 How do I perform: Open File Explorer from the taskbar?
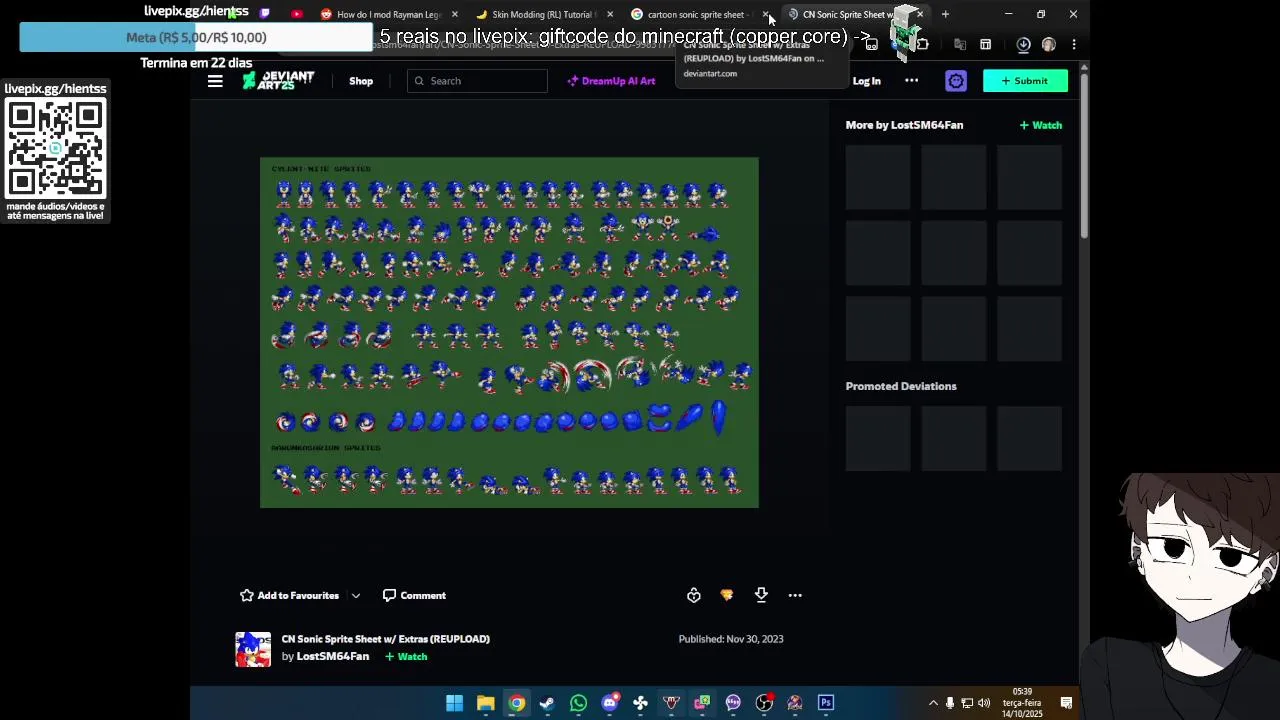tap(485, 703)
